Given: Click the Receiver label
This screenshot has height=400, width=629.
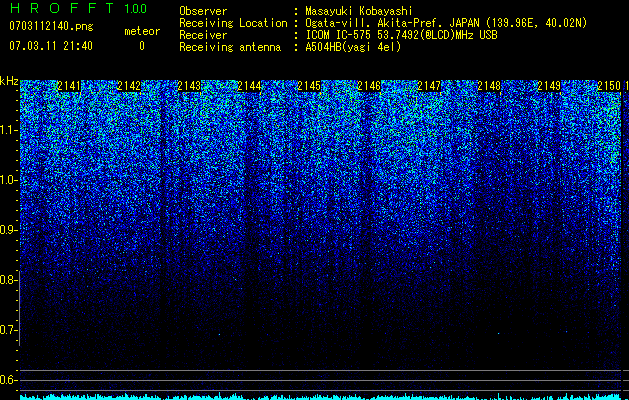Looking at the screenshot, I should [x=203, y=35].
